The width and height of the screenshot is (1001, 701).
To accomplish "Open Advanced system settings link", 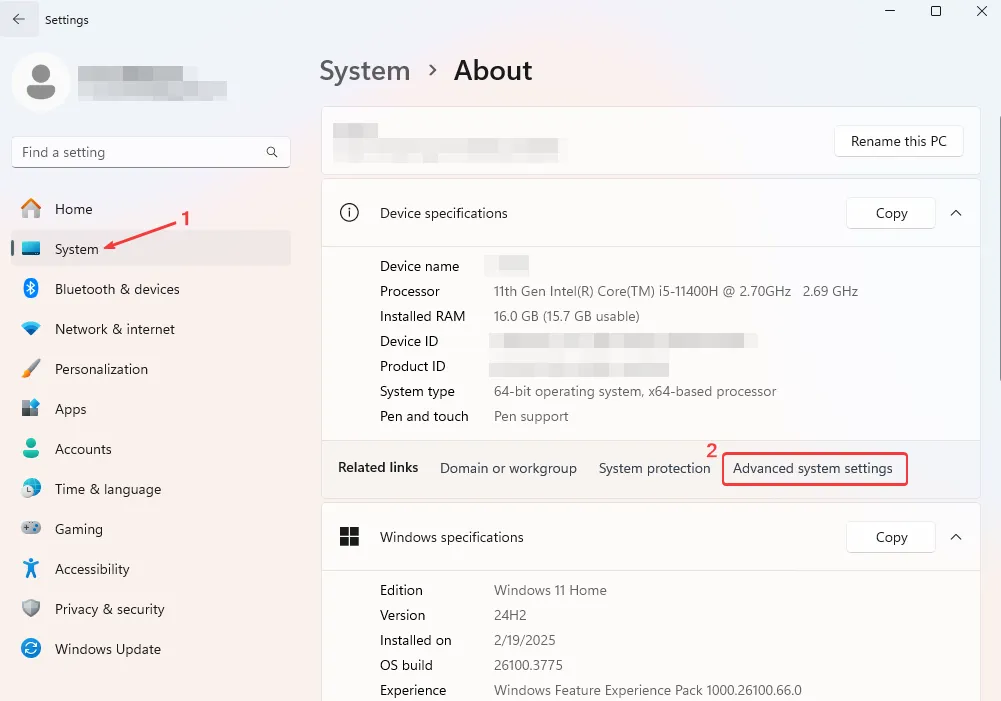I will (813, 468).
